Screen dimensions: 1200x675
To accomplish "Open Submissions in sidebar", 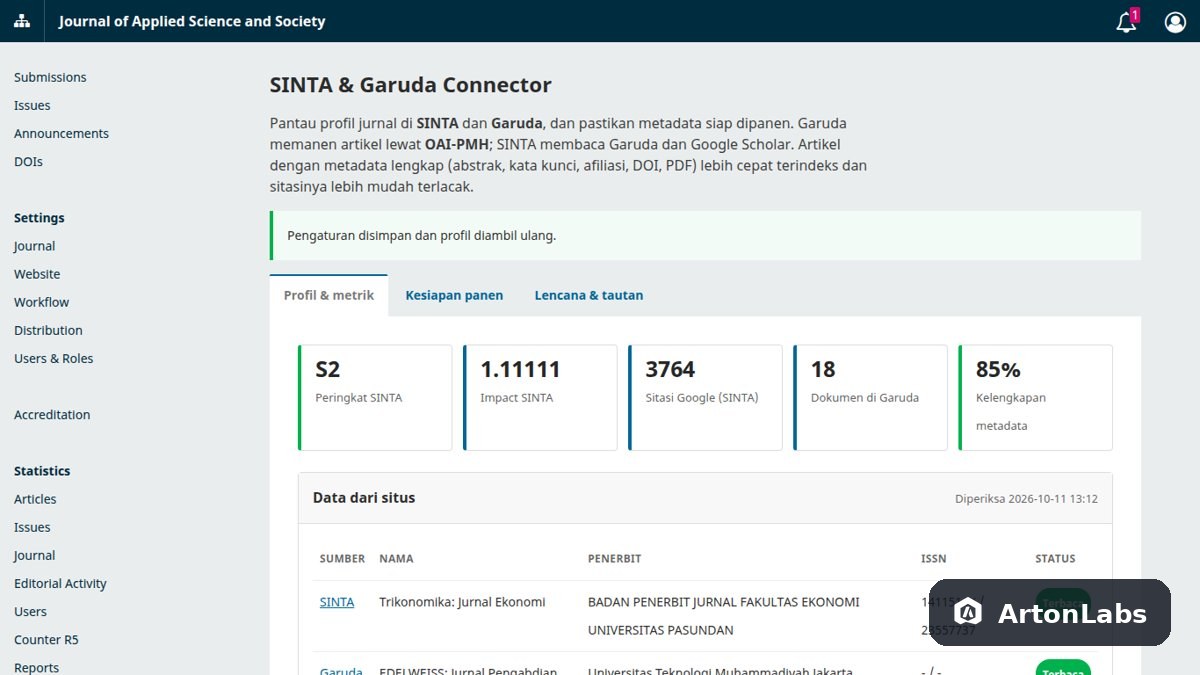I will pyautogui.click(x=50, y=77).
